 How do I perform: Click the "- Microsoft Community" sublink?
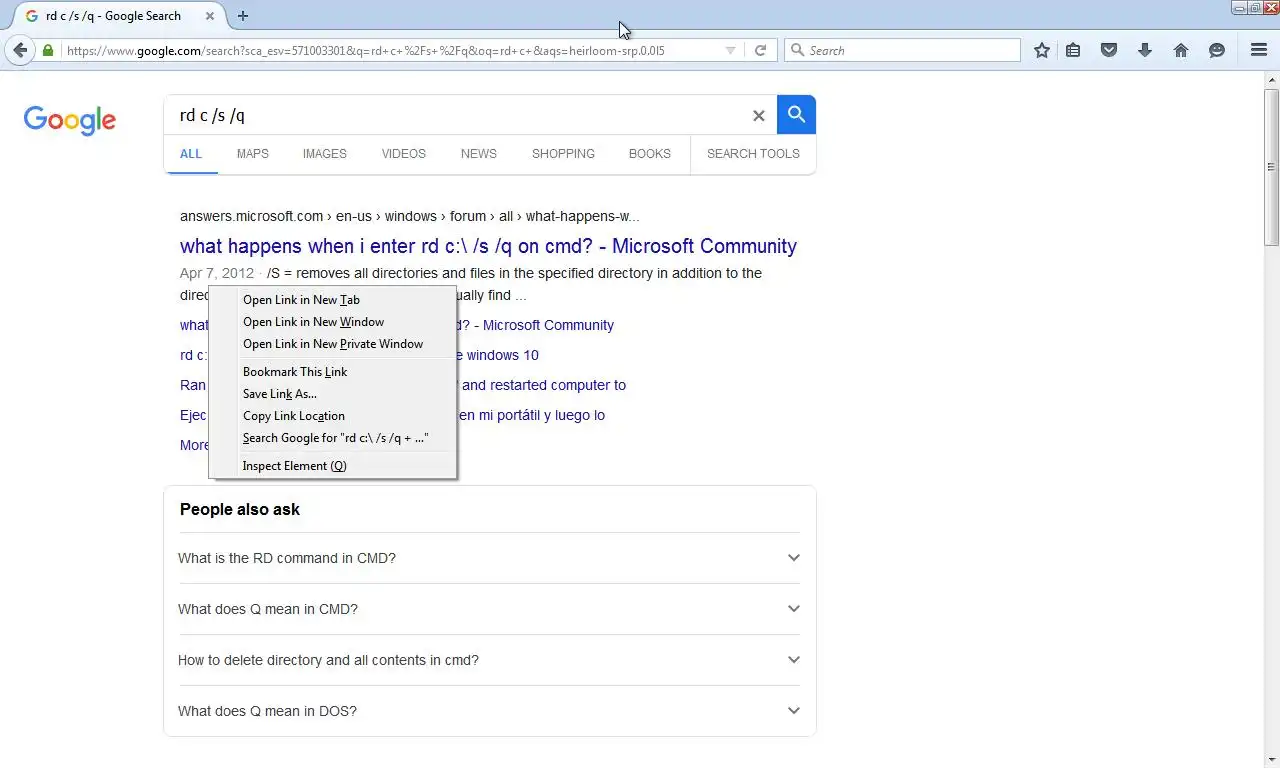536,325
